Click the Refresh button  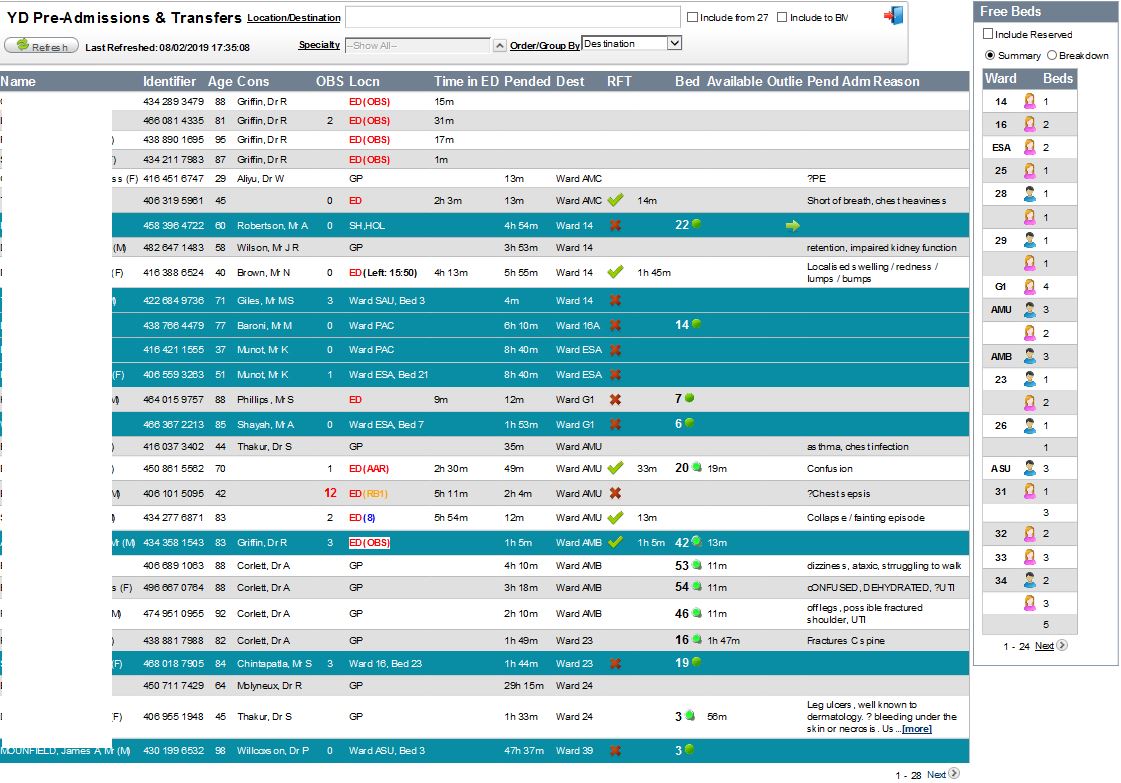[x=41, y=45]
